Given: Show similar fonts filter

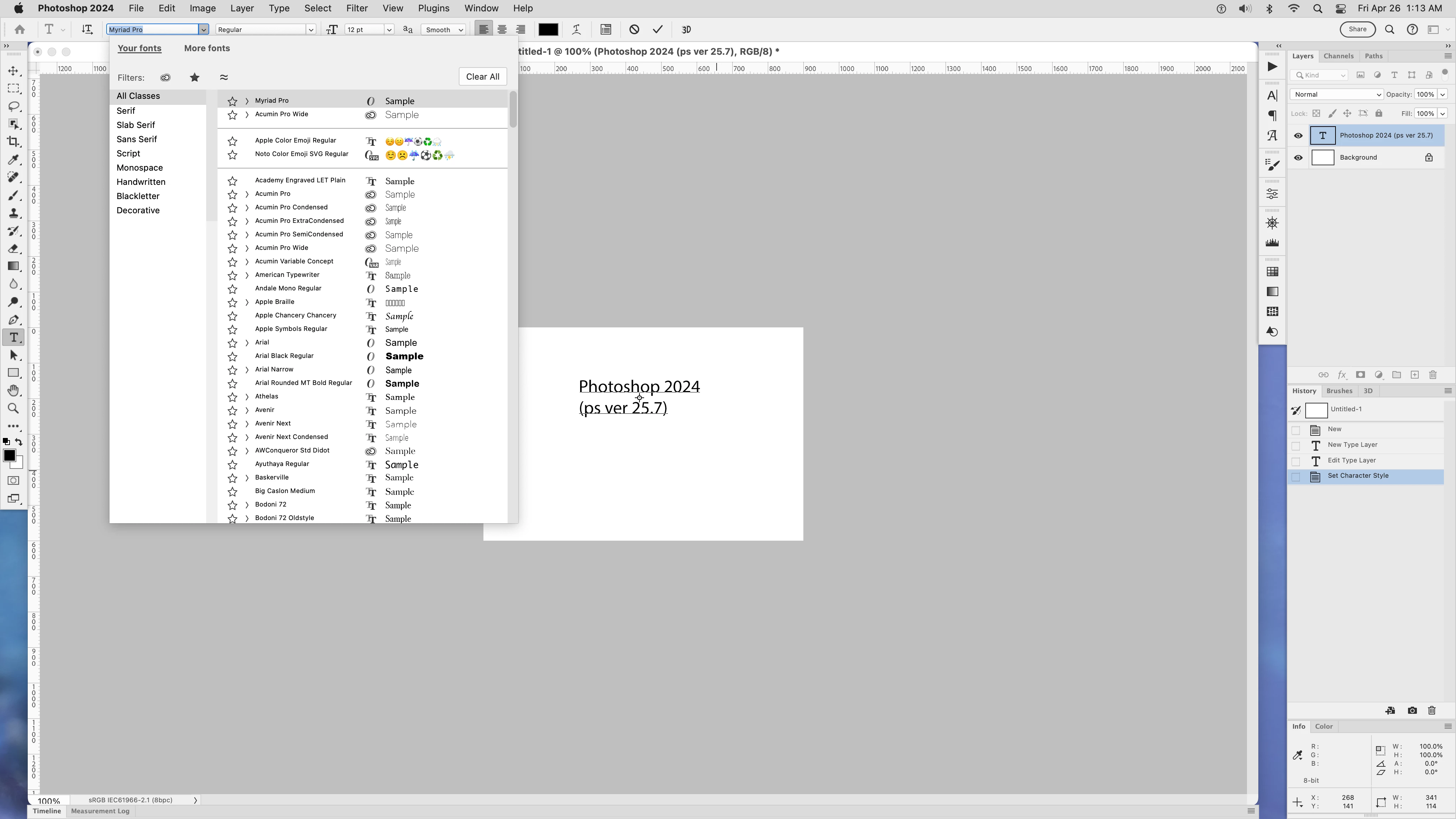Looking at the screenshot, I should coord(224,77).
